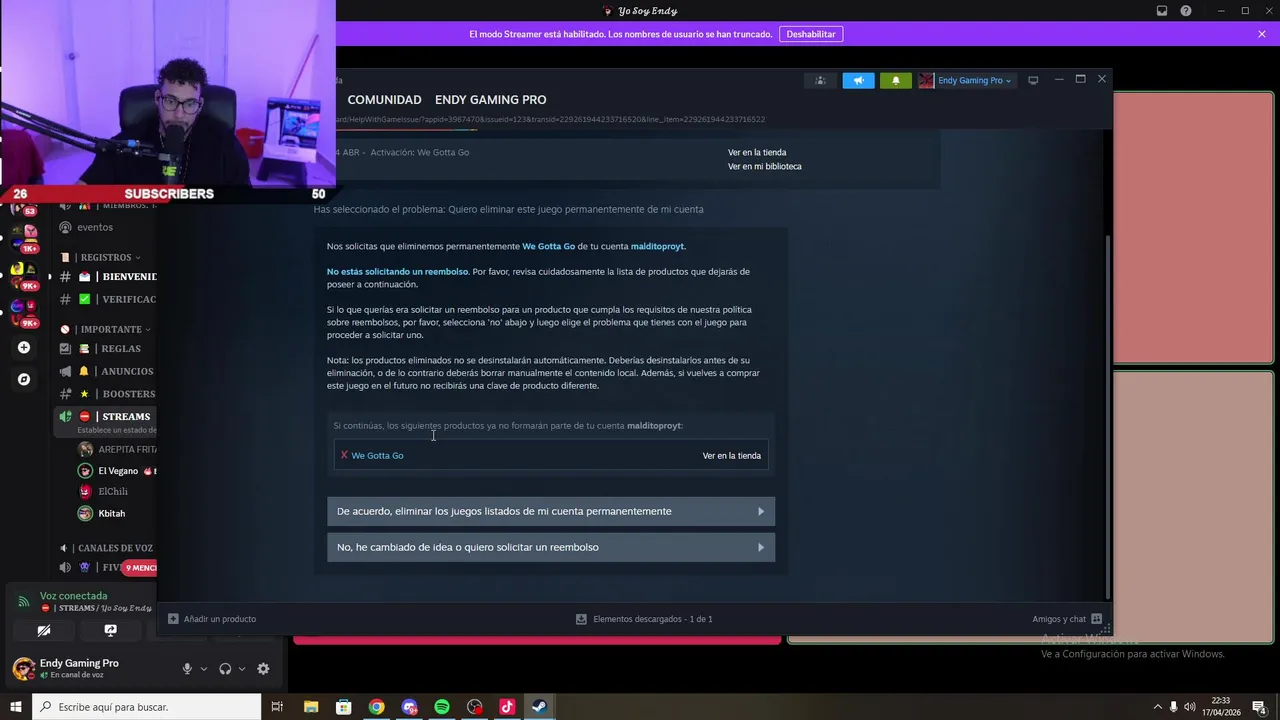1280x720 pixels.
Task: Click Añadir un producto in Steam
Action: pos(212,619)
